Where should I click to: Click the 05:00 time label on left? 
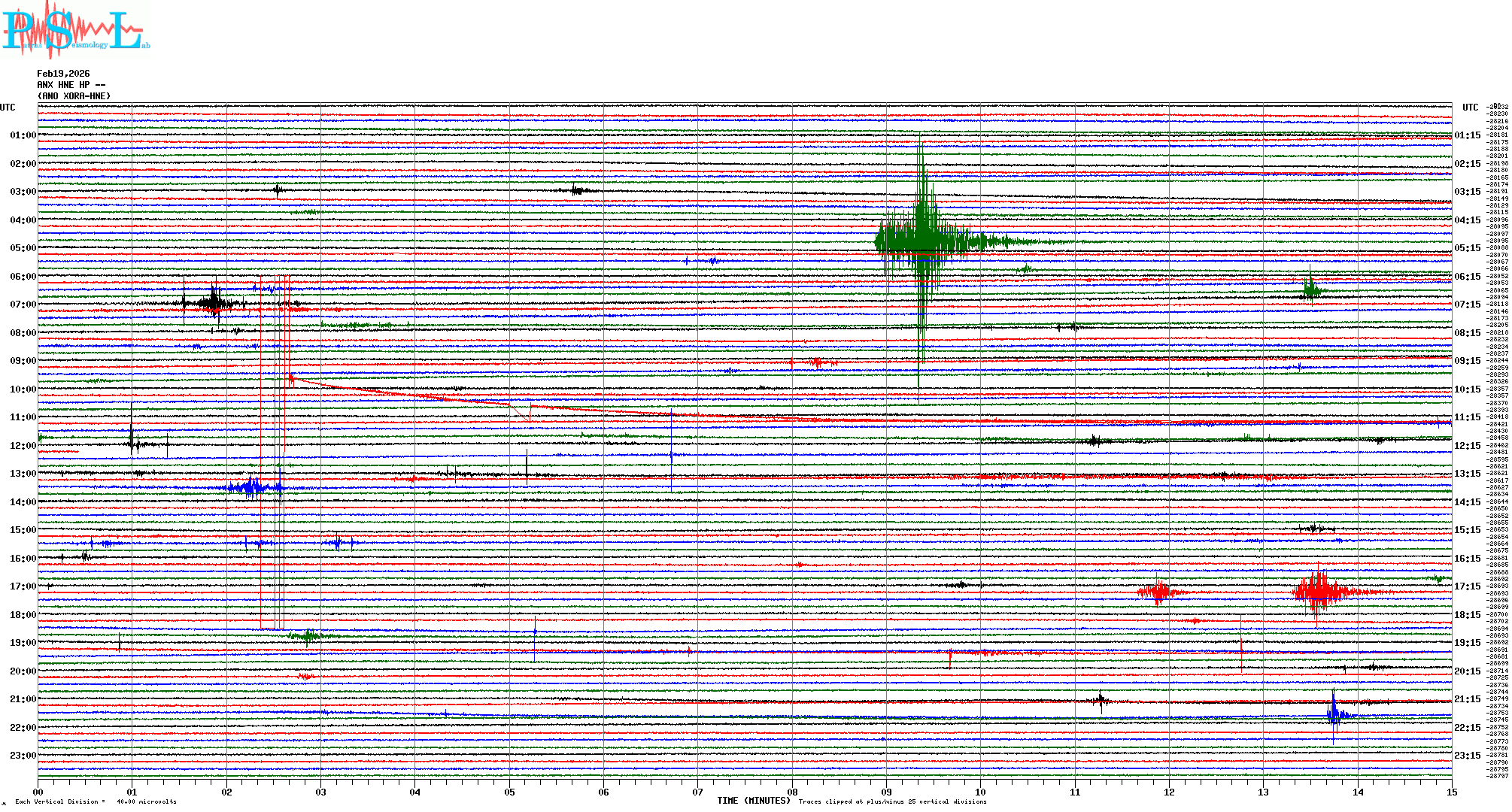tap(23, 248)
